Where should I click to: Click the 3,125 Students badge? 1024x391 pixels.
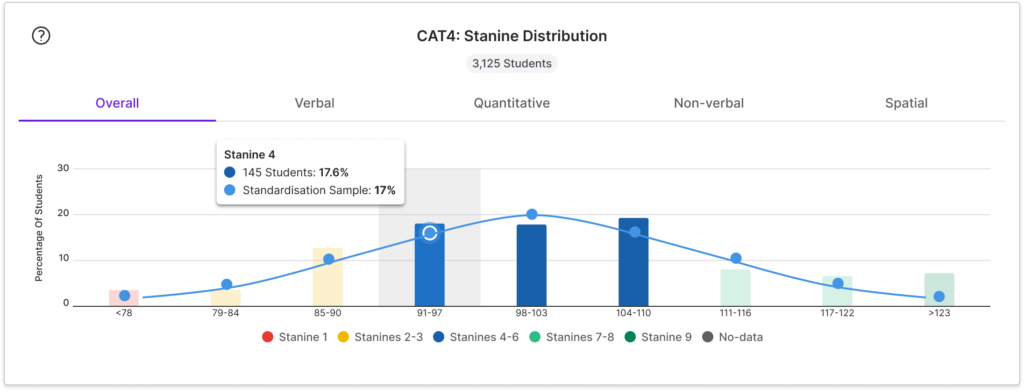point(512,64)
